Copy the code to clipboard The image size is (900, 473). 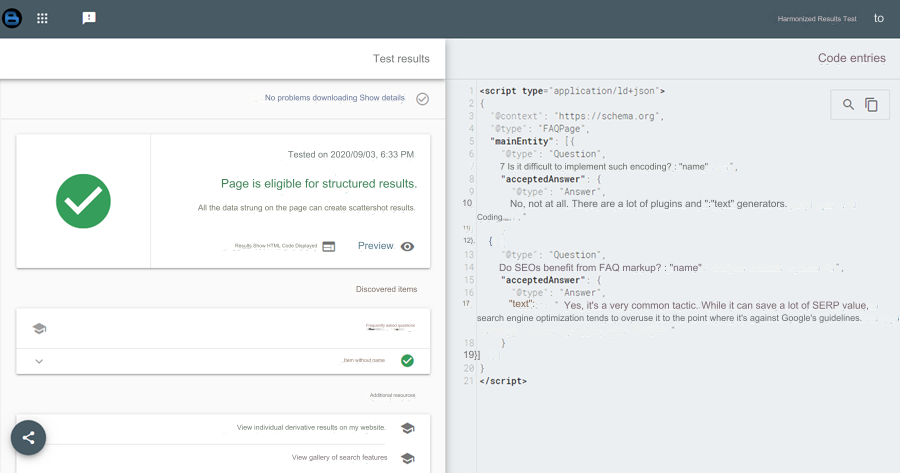[x=871, y=104]
